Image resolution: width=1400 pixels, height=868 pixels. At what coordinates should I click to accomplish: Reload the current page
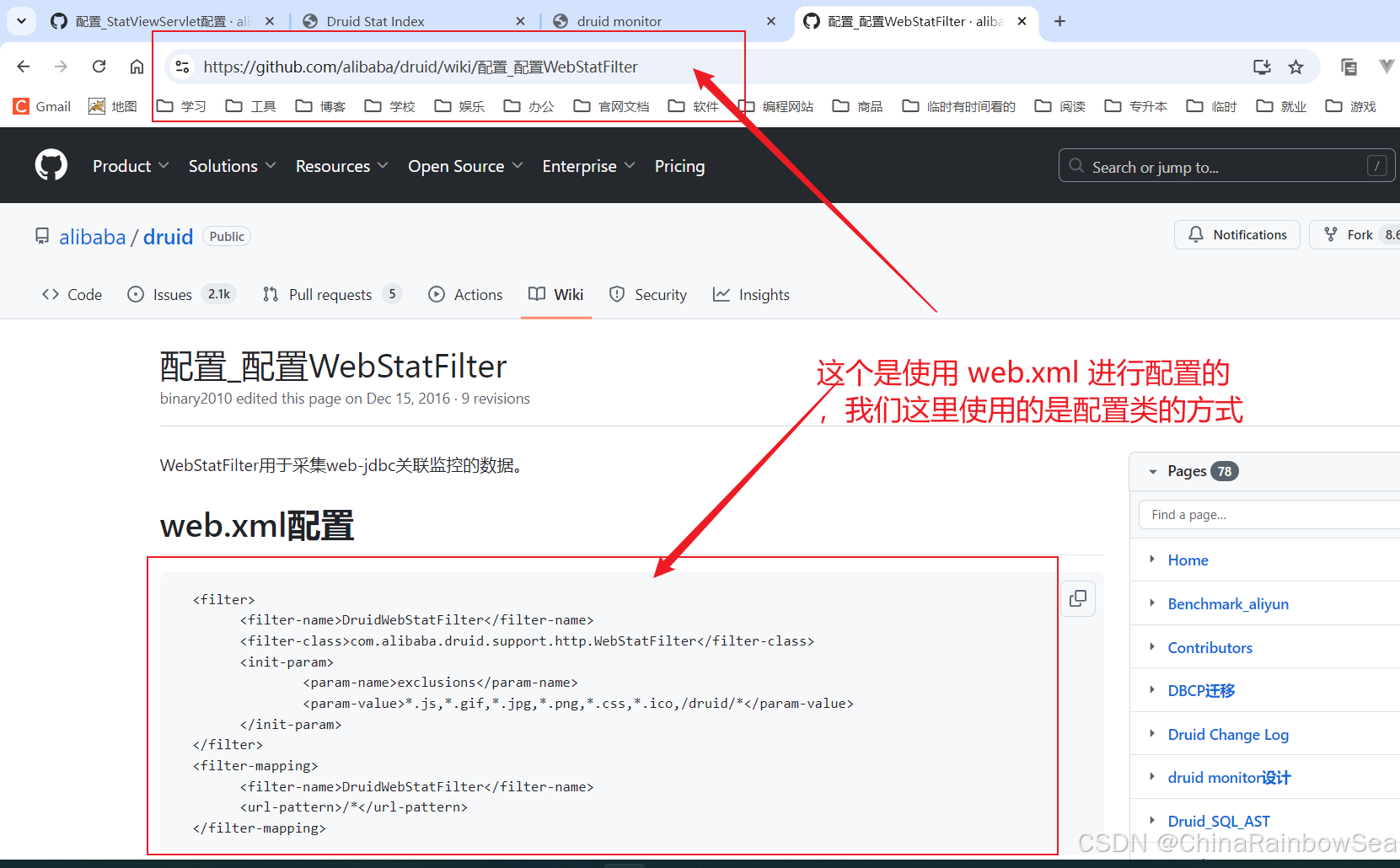point(99,66)
